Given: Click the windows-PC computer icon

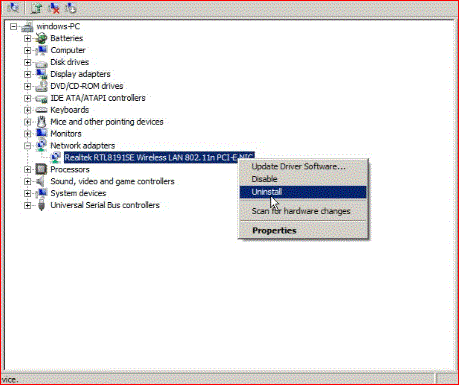Looking at the screenshot, I should click(x=27, y=27).
